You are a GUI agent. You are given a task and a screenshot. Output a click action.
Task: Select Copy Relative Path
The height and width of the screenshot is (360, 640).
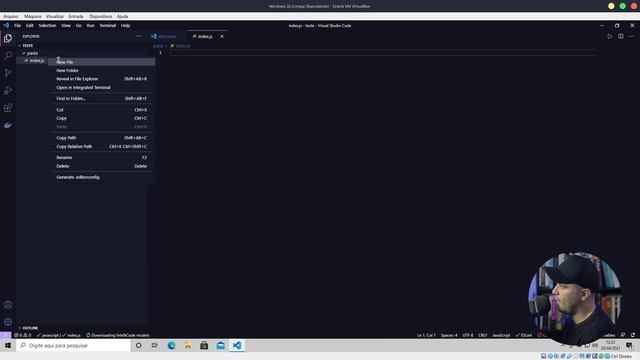pyautogui.click(x=102, y=146)
